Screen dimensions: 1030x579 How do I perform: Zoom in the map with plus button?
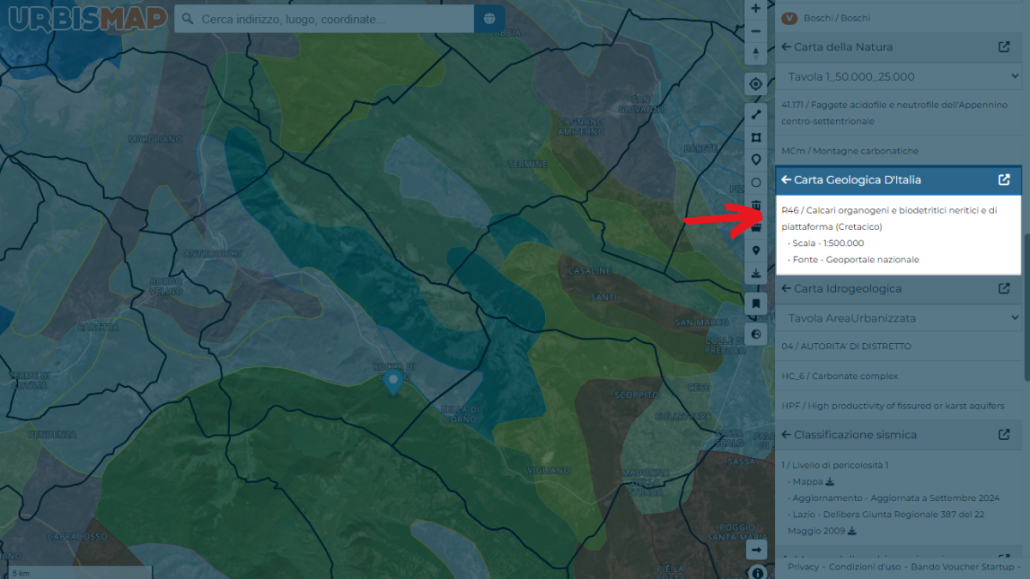pos(755,9)
